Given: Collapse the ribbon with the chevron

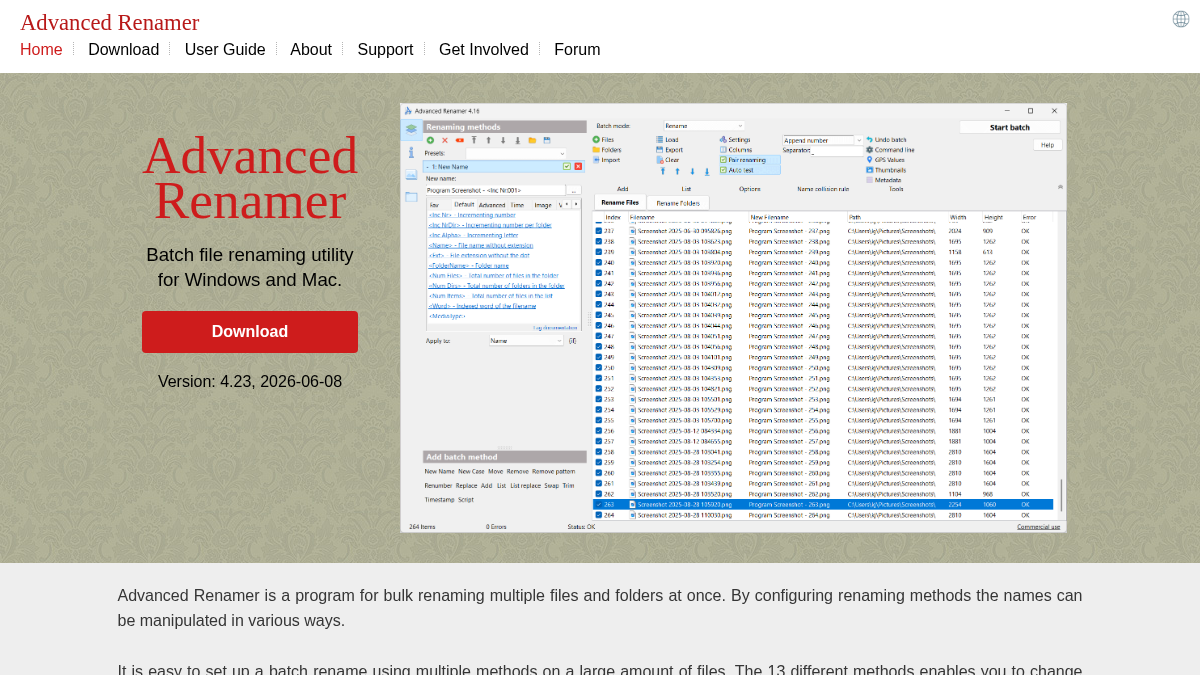Looking at the screenshot, I should (x=1061, y=187).
